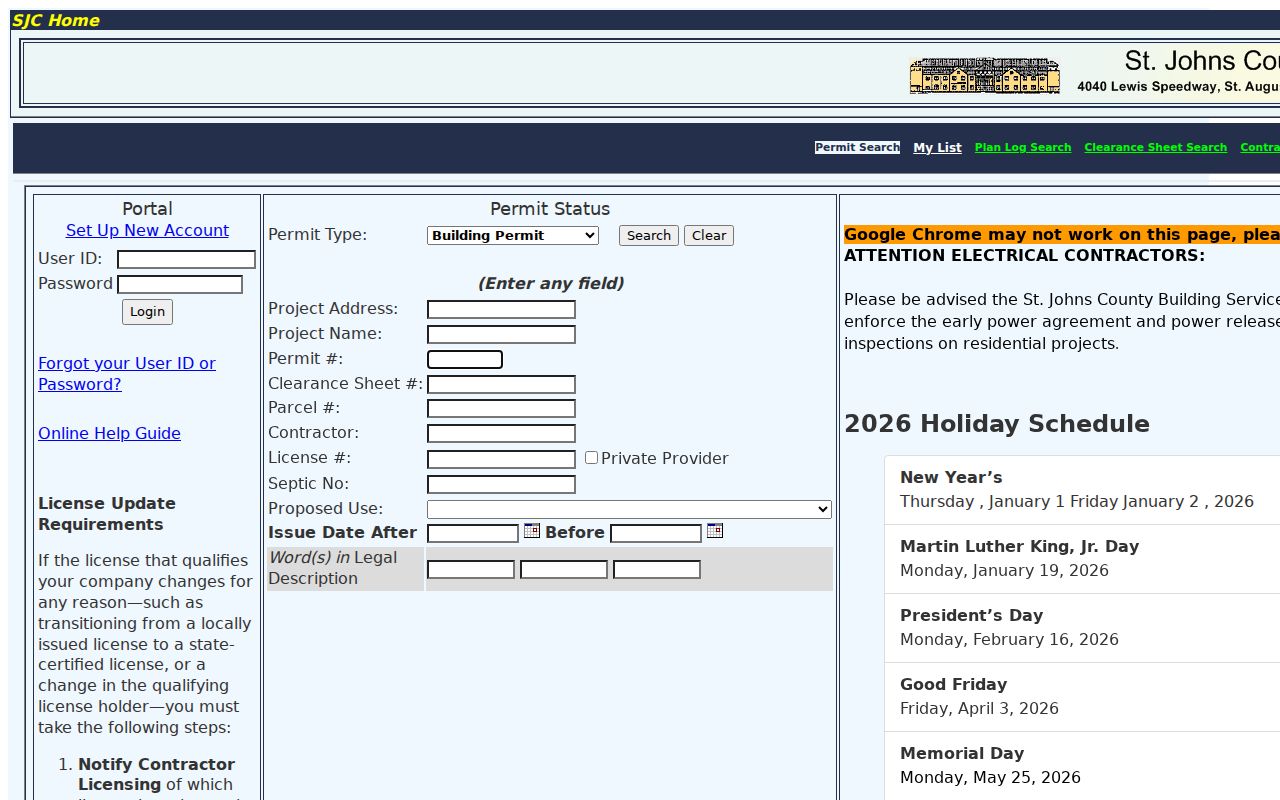Click the county building logo image
Screen dimensions: 1280x800
[984, 76]
